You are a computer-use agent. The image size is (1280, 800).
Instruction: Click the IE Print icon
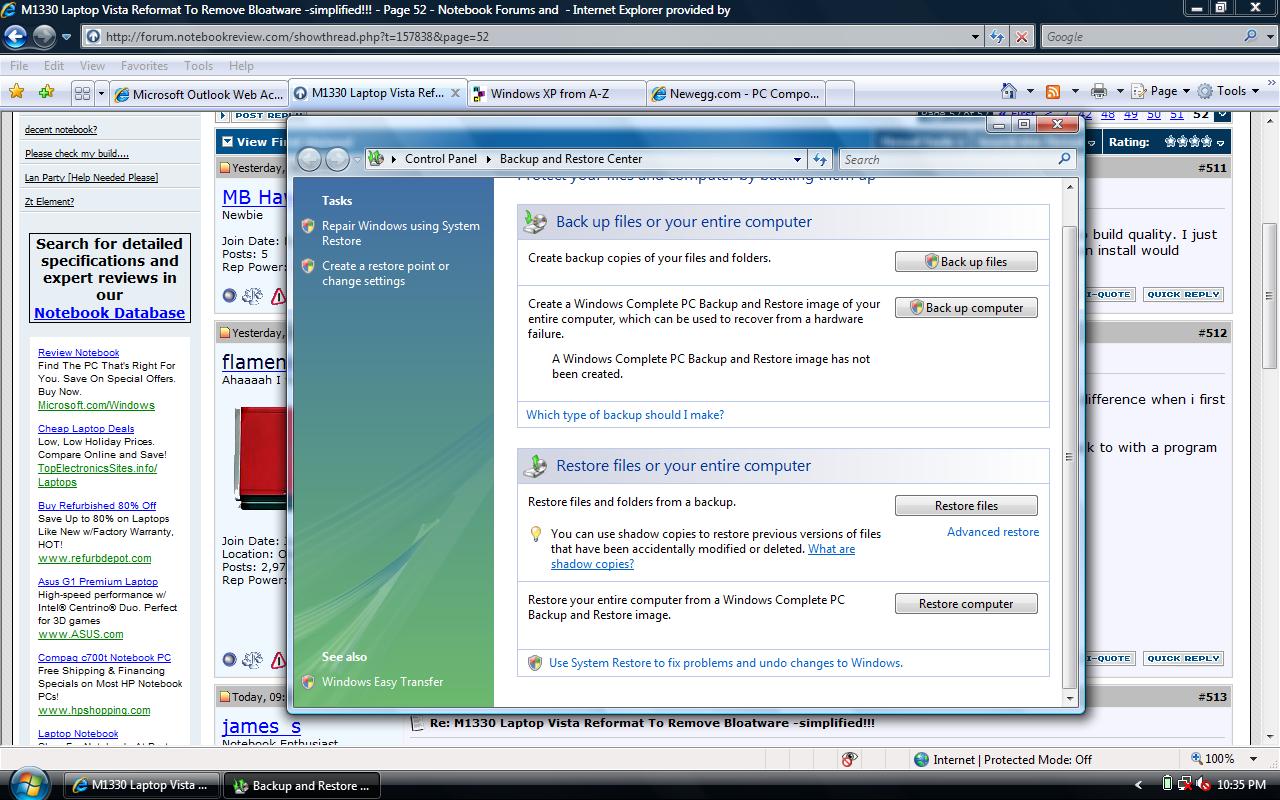click(x=1099, y=91)
